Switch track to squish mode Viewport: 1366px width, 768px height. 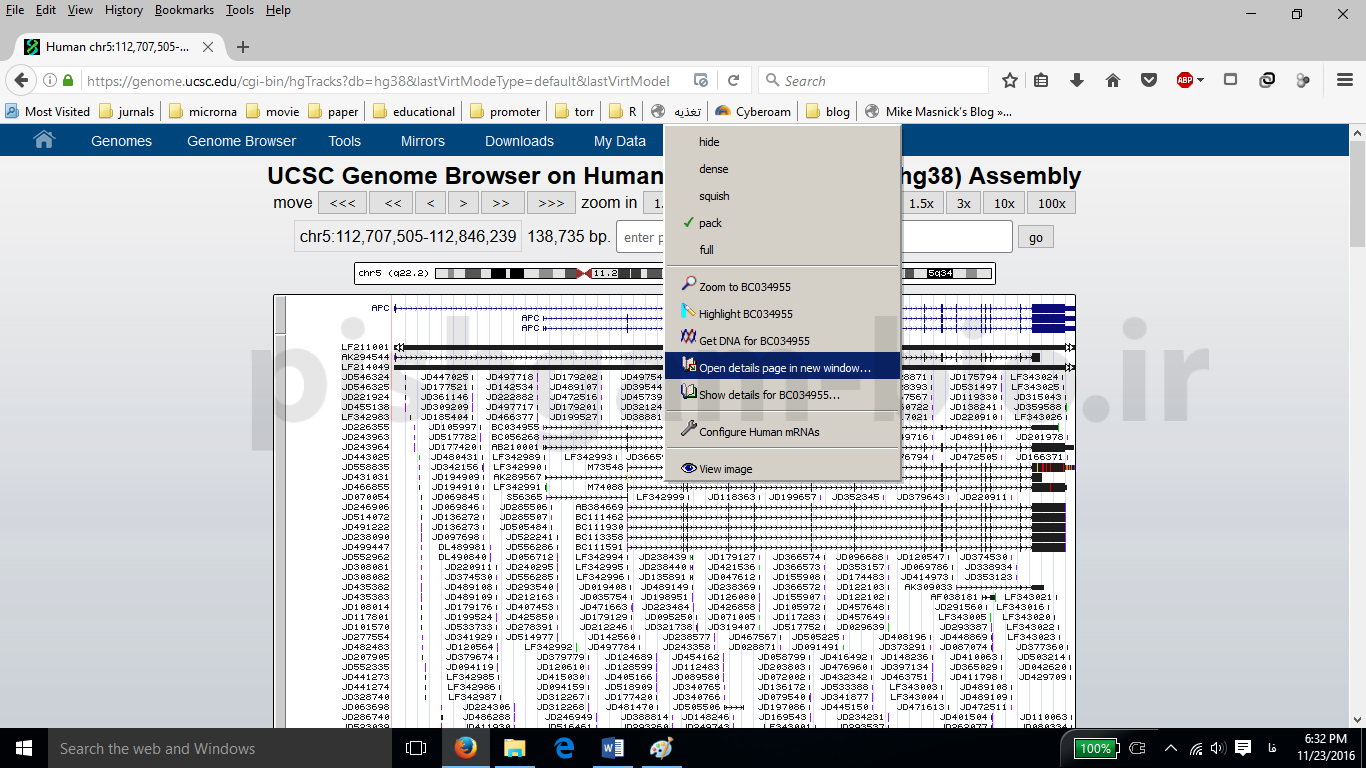(714, 196)
